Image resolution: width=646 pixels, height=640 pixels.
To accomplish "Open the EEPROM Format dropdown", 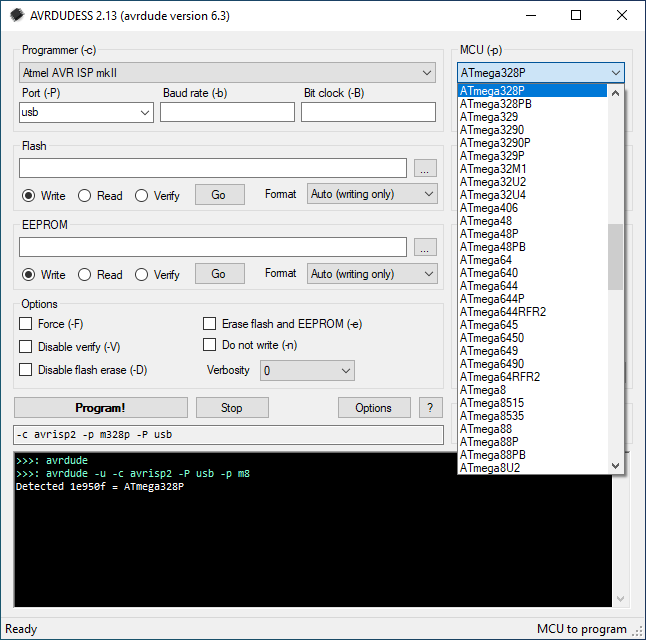I will tap(372, 274).
